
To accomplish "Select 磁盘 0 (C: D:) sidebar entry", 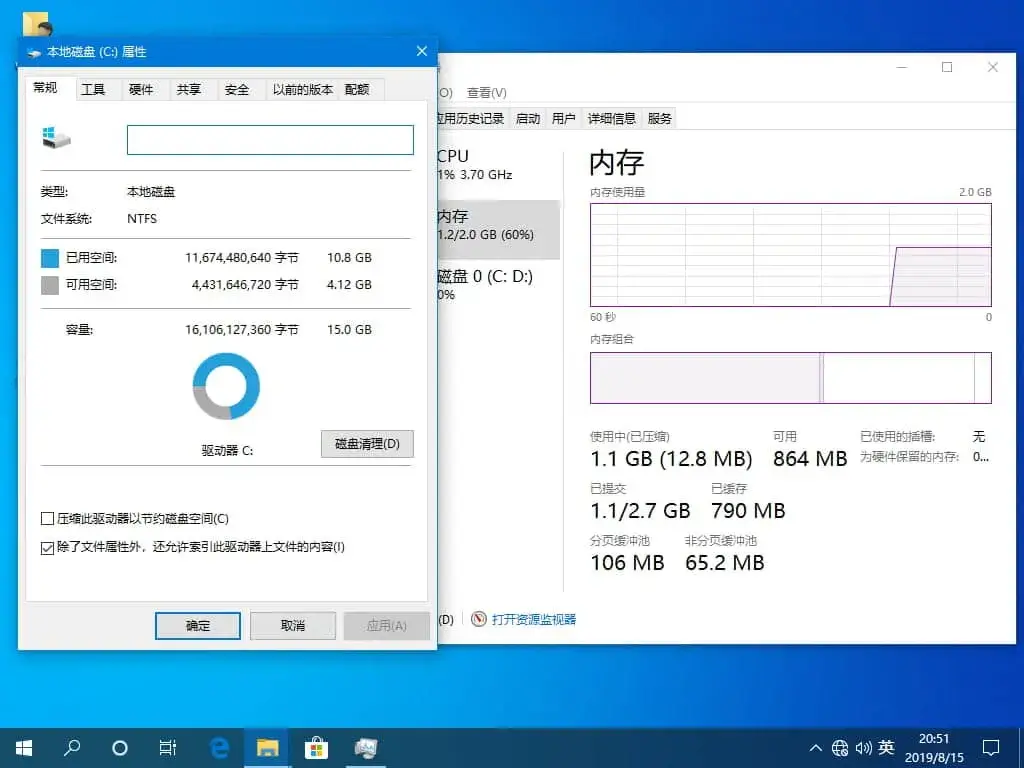I will point(498,285).
